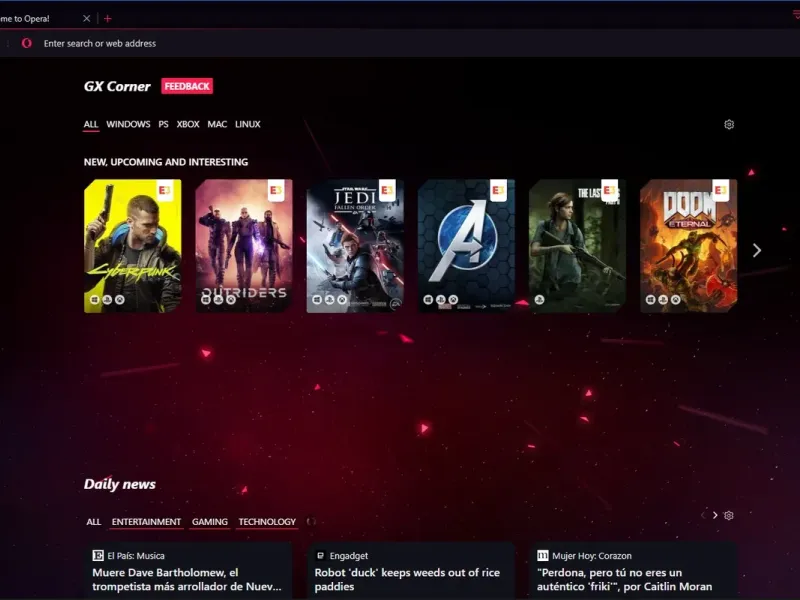Select ALL news categories
800x600 pixels.
coord(93,522)
